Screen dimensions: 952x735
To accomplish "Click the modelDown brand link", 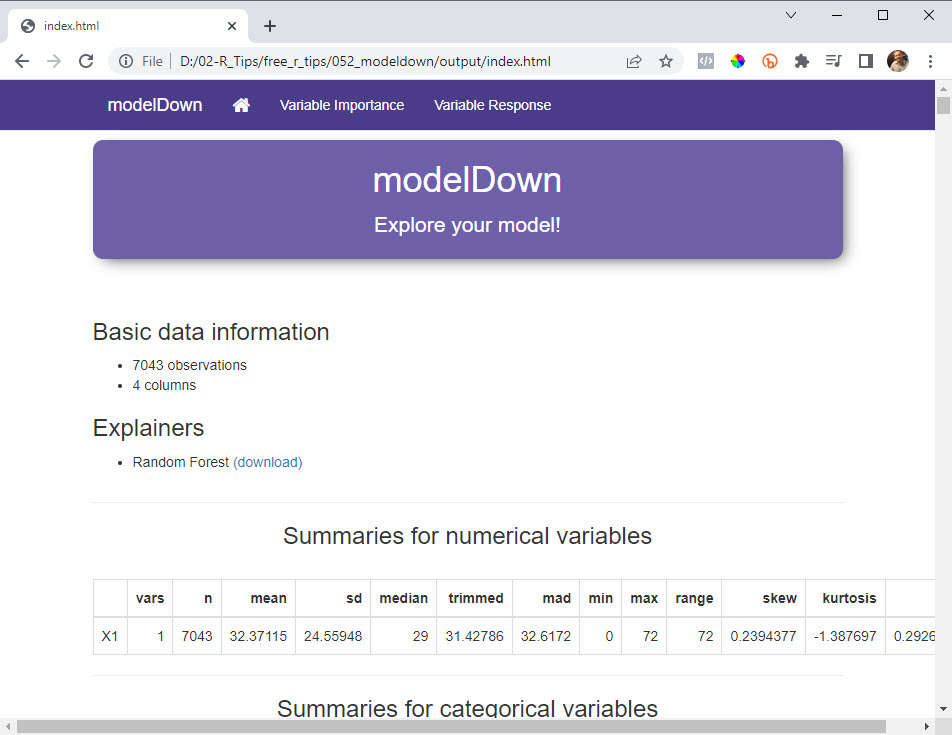I will 155,105.
